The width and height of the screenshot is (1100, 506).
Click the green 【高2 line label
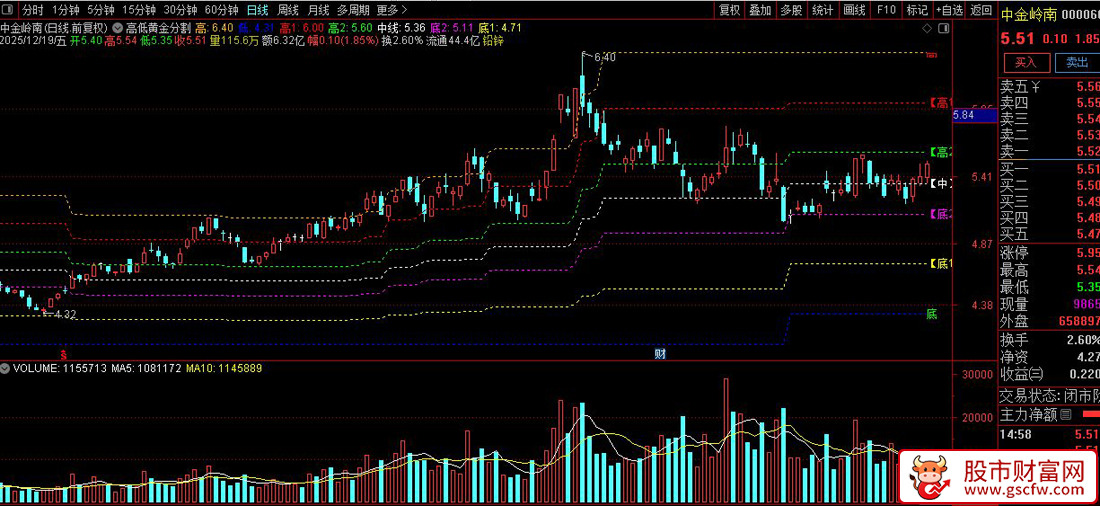(x=940, y=152)
